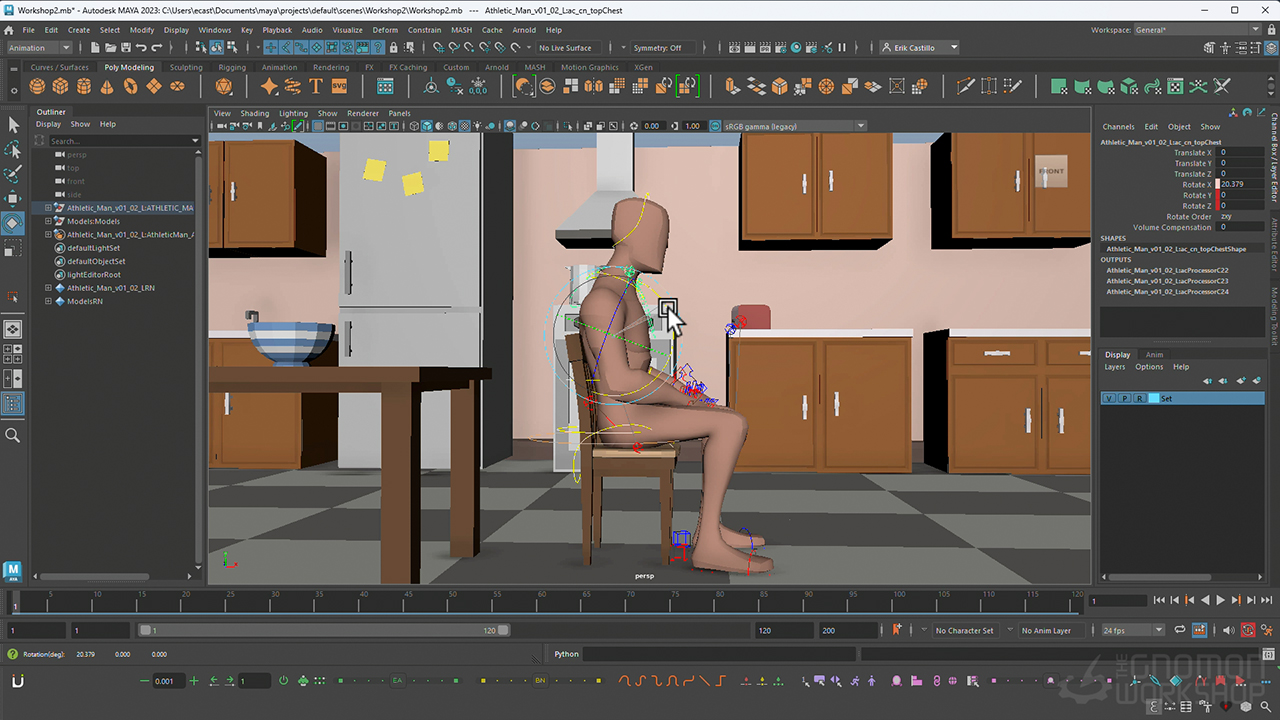
Task: Select the Polygon Cube tool on the shelf
Action: [60, 86]
